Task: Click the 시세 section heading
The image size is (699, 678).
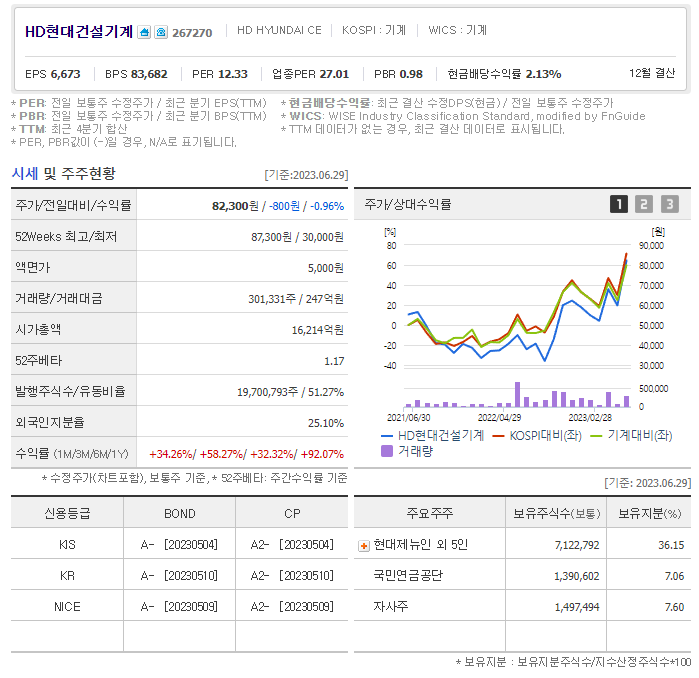Action: point(25,173)
